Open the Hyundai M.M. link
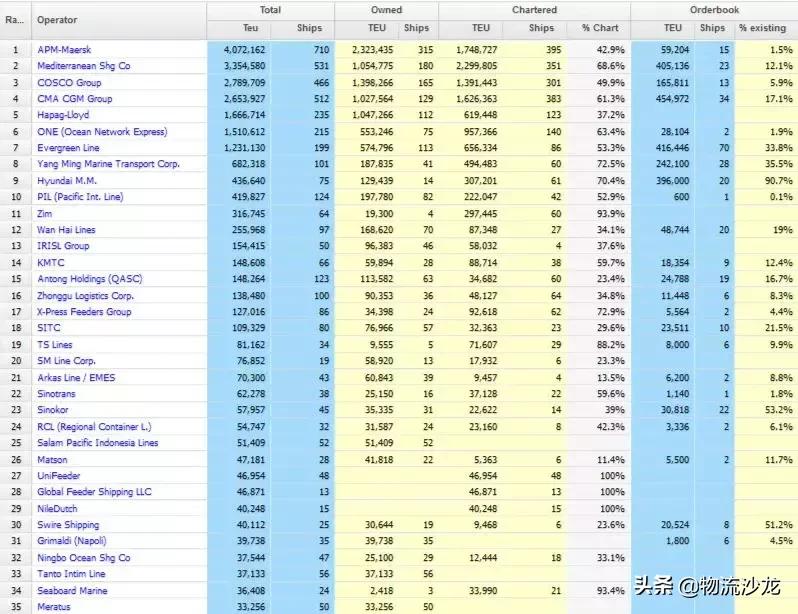The width and height of the screenshot is (798, 614). click(x=67, y=181)
